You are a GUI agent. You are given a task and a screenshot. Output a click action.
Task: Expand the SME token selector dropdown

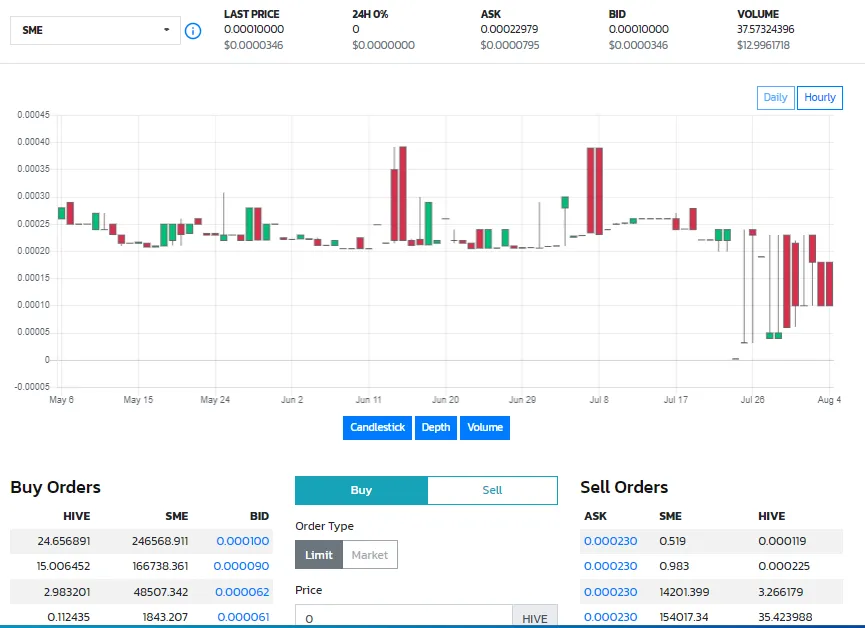click(95, 30)
